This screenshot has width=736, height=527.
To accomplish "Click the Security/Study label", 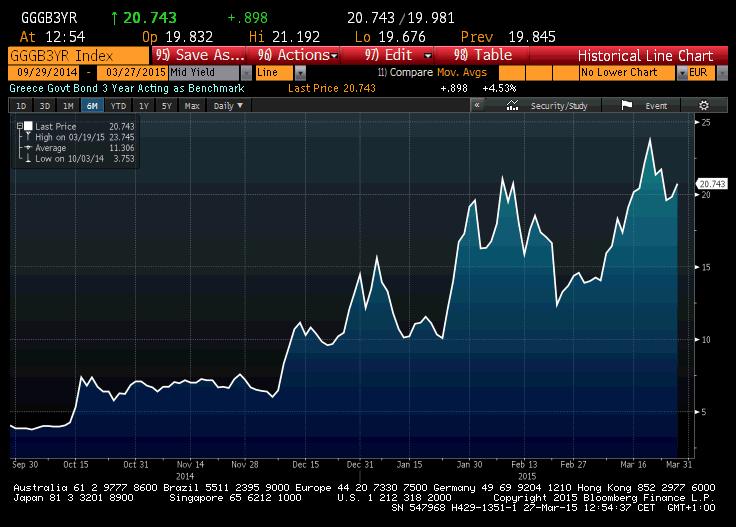I will (559, 106).
